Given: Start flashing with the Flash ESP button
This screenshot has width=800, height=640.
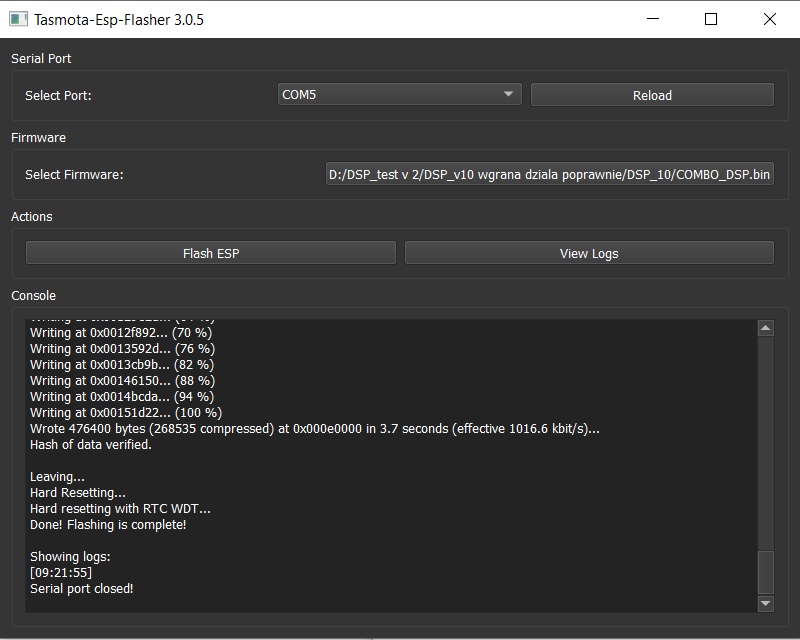Looking at the screenshot, I should coord(211,253).
